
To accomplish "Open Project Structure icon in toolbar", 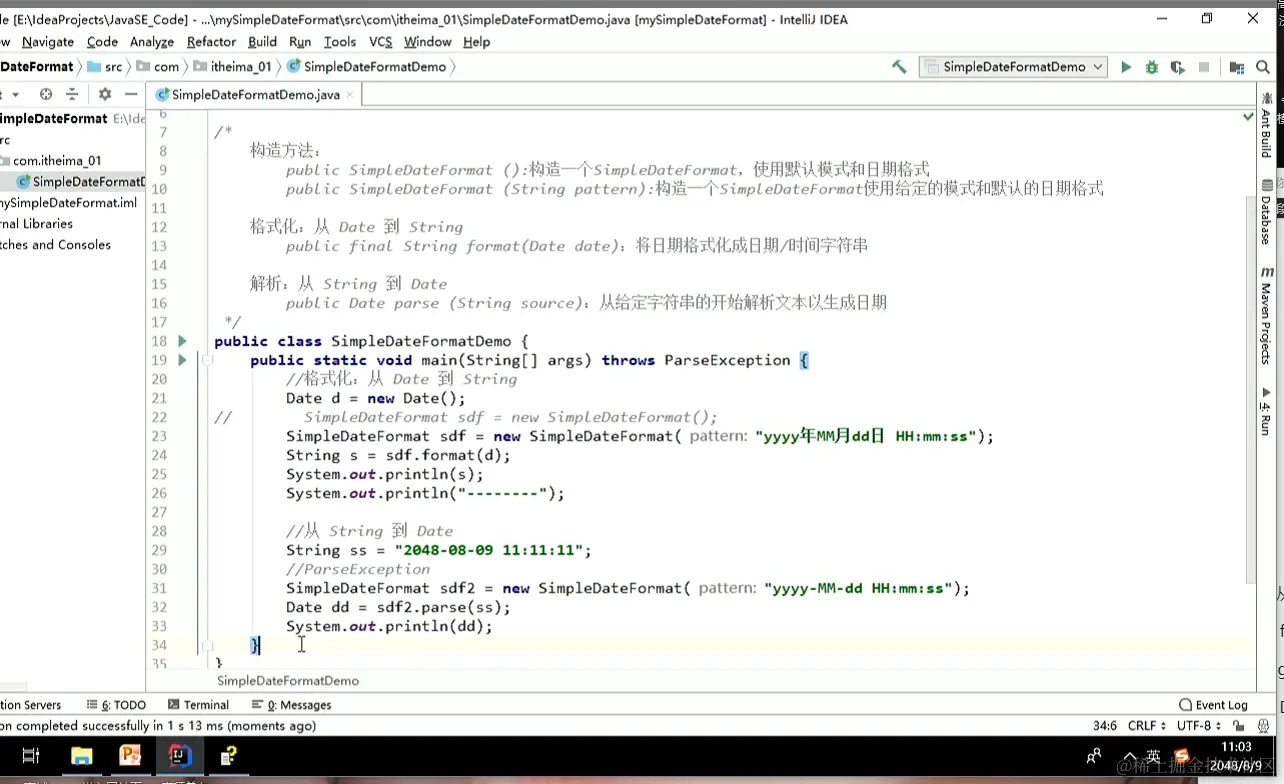I will tap(1237, 67).
